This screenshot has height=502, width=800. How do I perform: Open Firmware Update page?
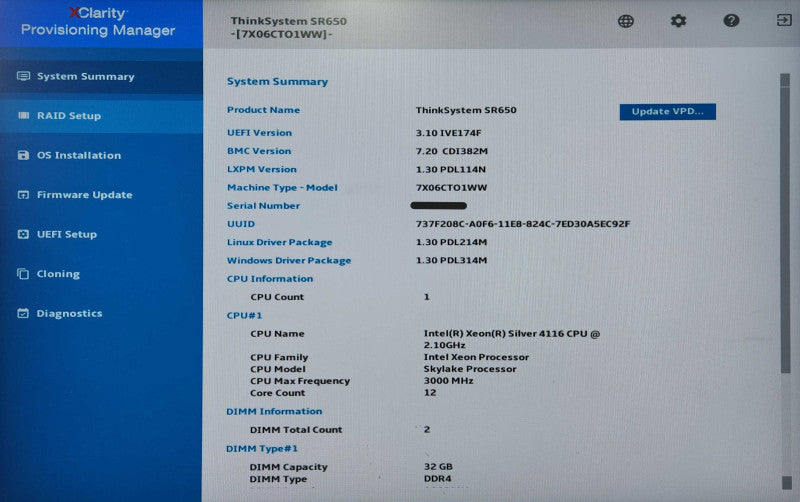101,195
